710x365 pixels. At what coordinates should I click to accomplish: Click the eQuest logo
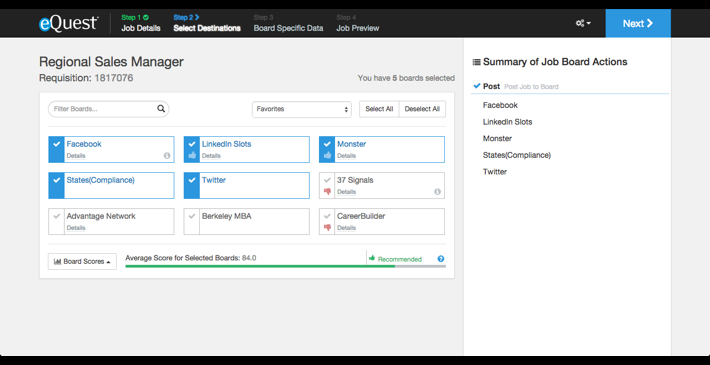click(68, 23)
